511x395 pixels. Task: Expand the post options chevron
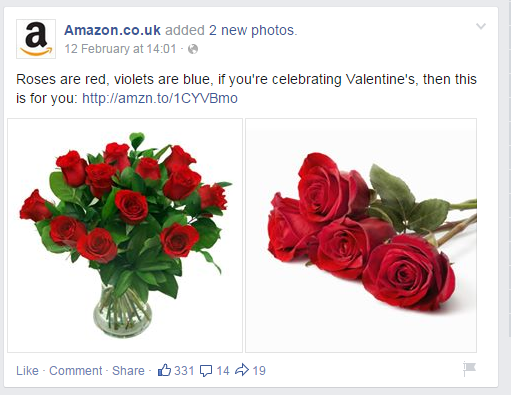[481, 26]
